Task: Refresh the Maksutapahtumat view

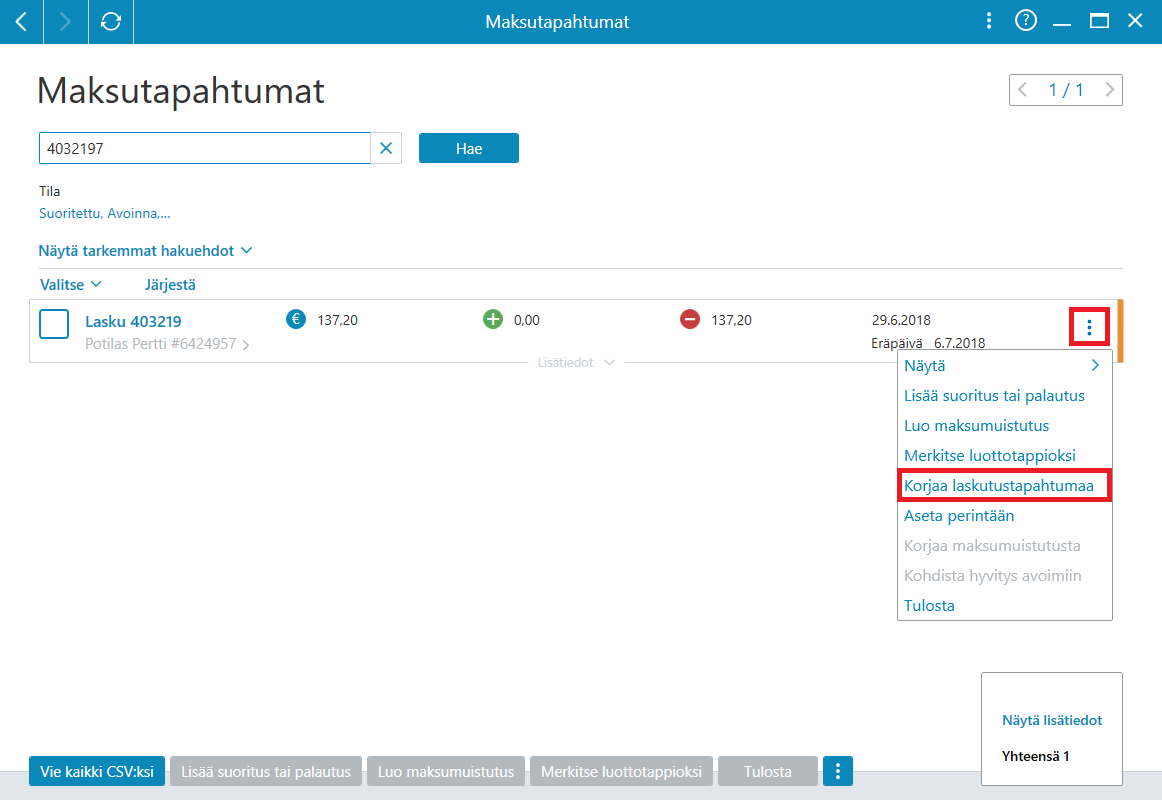Action: click(110, 21)
